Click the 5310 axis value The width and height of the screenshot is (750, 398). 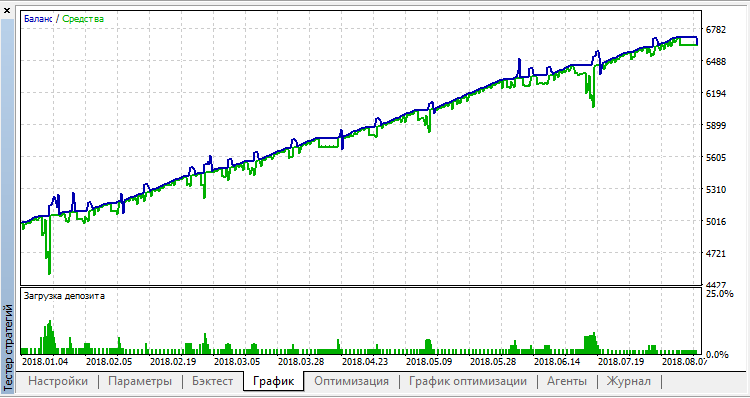[x=715, y=190]
